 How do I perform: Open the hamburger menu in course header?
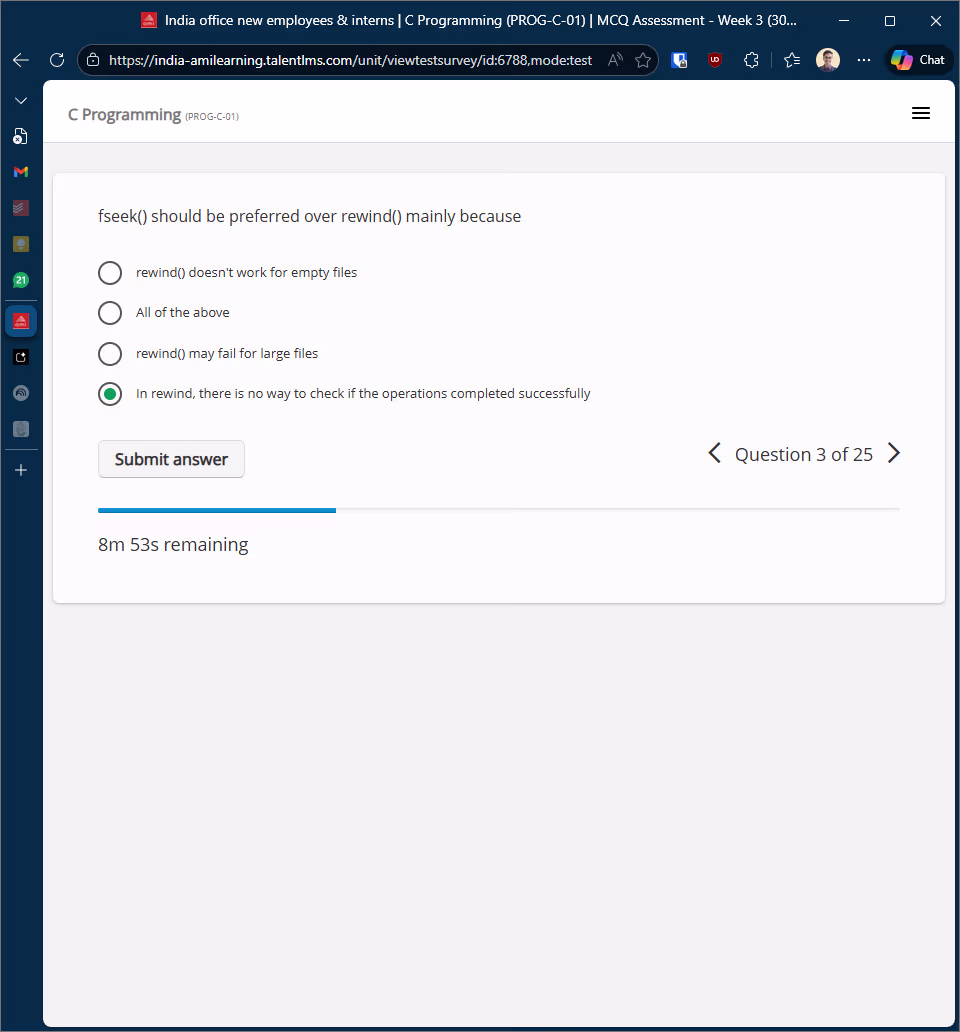pyautogui.click(x=921, y=114)
